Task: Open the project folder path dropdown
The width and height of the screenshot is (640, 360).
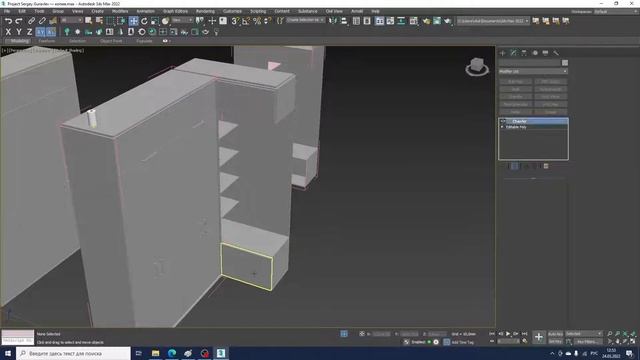Action: [x=493, y=21]
